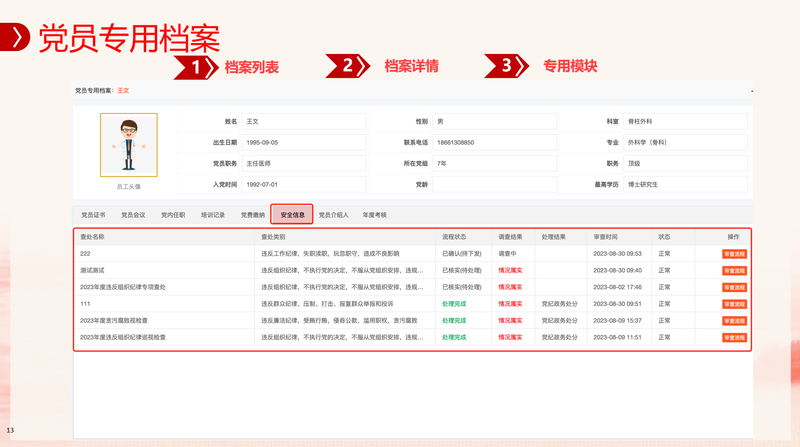Select the 安全信息 tab
Viewport: 800px width, 447px height.
coord(292,214)
